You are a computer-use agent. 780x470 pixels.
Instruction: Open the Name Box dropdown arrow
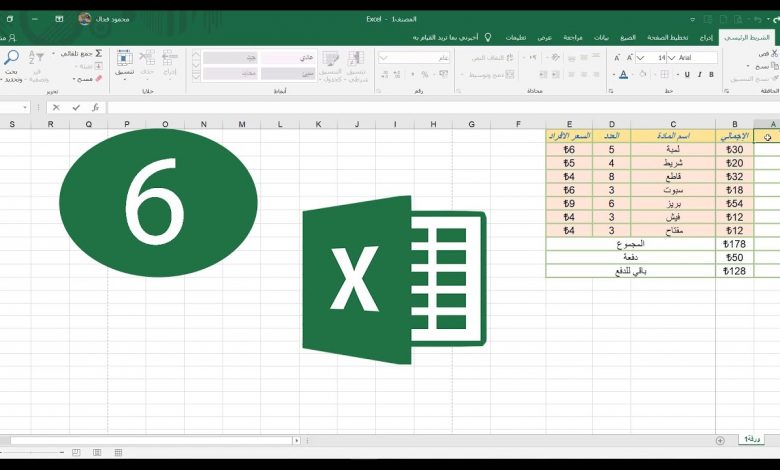point(24,107)
